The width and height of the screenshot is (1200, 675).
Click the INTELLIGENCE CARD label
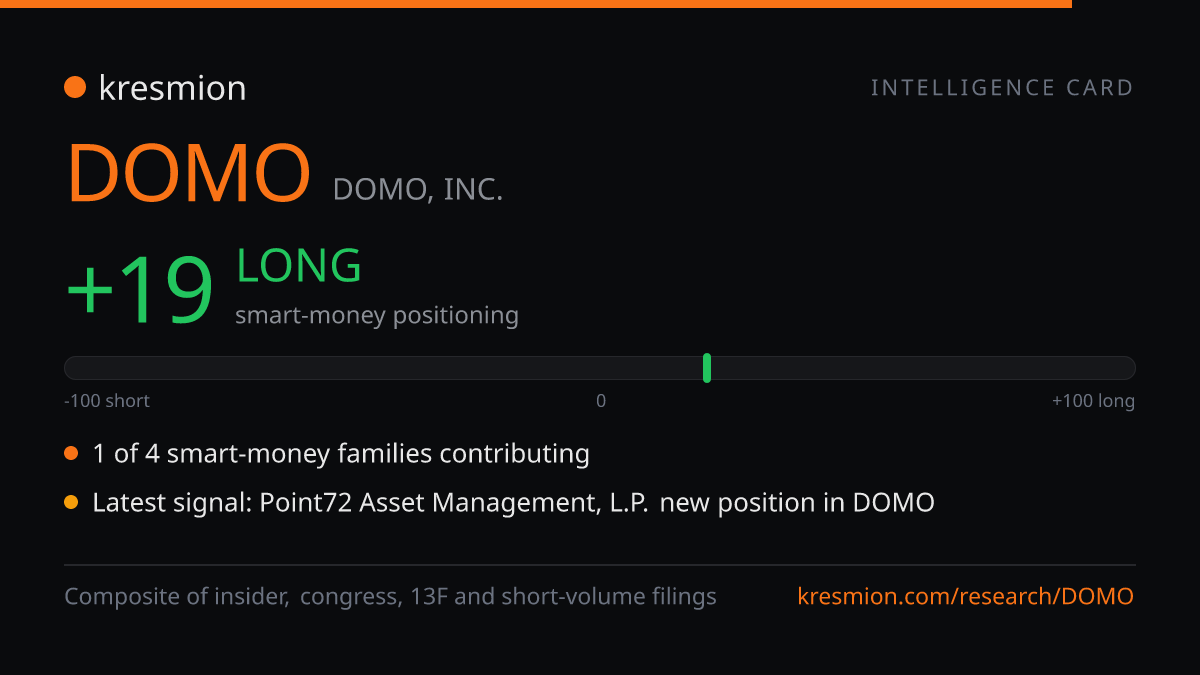click(x=1002, y=88)
